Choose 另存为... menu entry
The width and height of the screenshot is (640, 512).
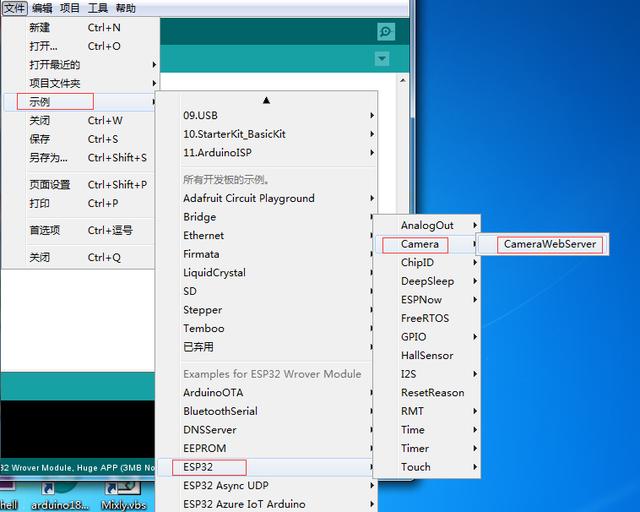tap(80, 158)
